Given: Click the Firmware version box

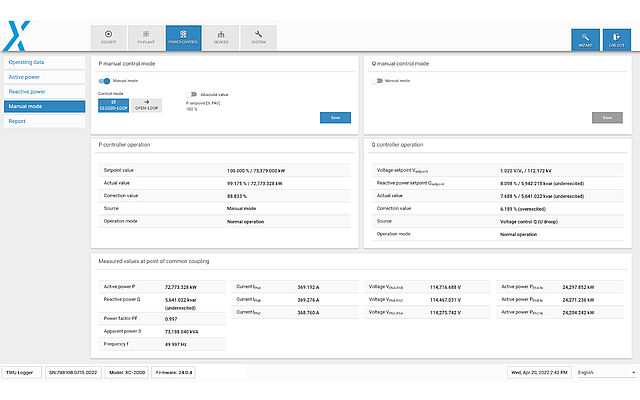Looking at the screenshot, I should point(173,372).
